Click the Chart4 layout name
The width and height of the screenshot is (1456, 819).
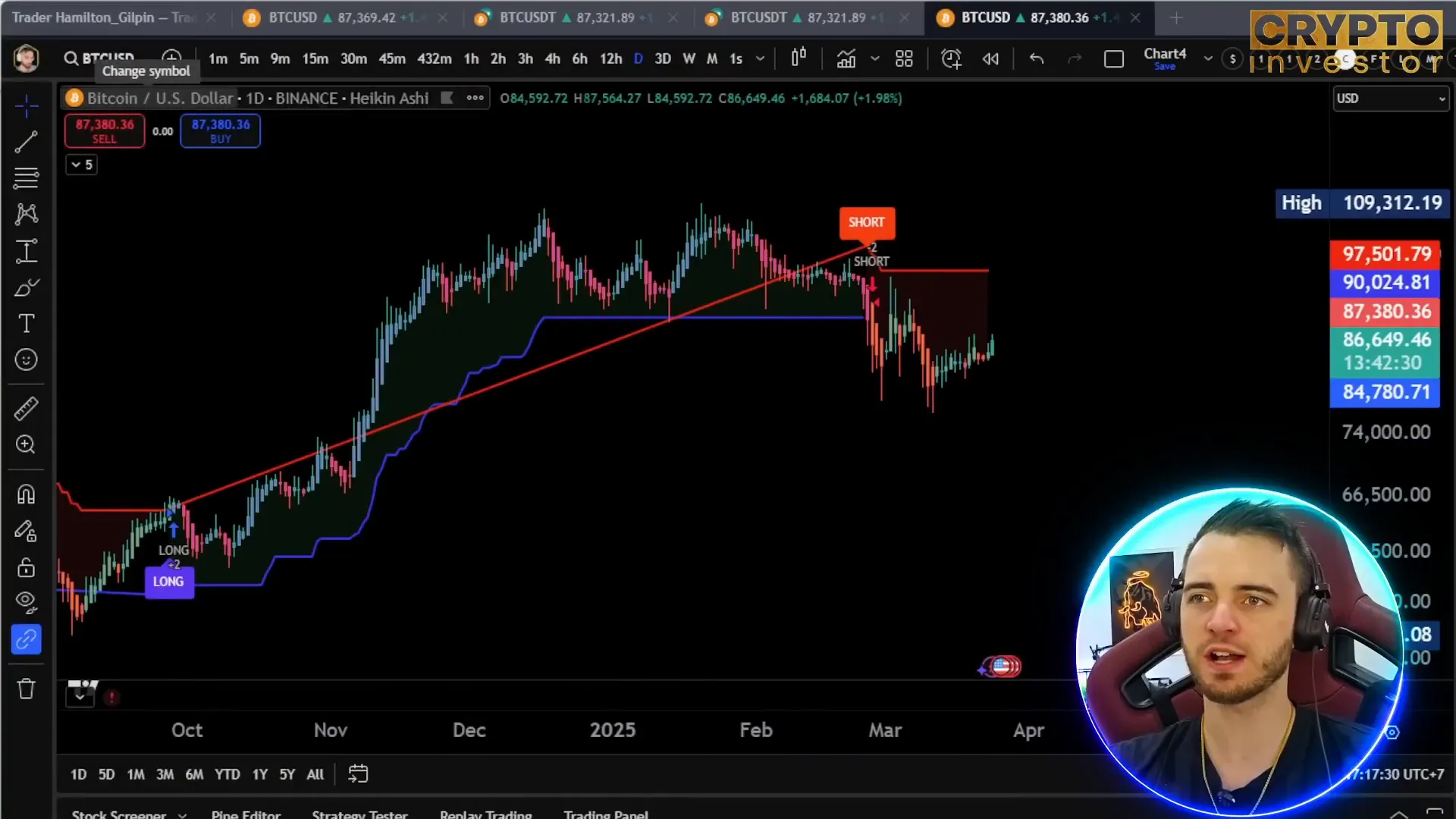click(1165, 54)
